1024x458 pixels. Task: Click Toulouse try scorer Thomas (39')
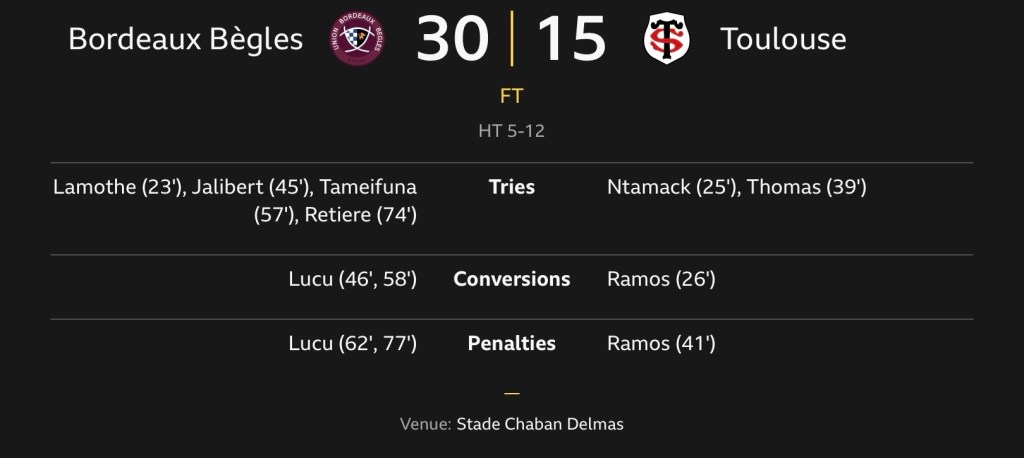[806, 187]
